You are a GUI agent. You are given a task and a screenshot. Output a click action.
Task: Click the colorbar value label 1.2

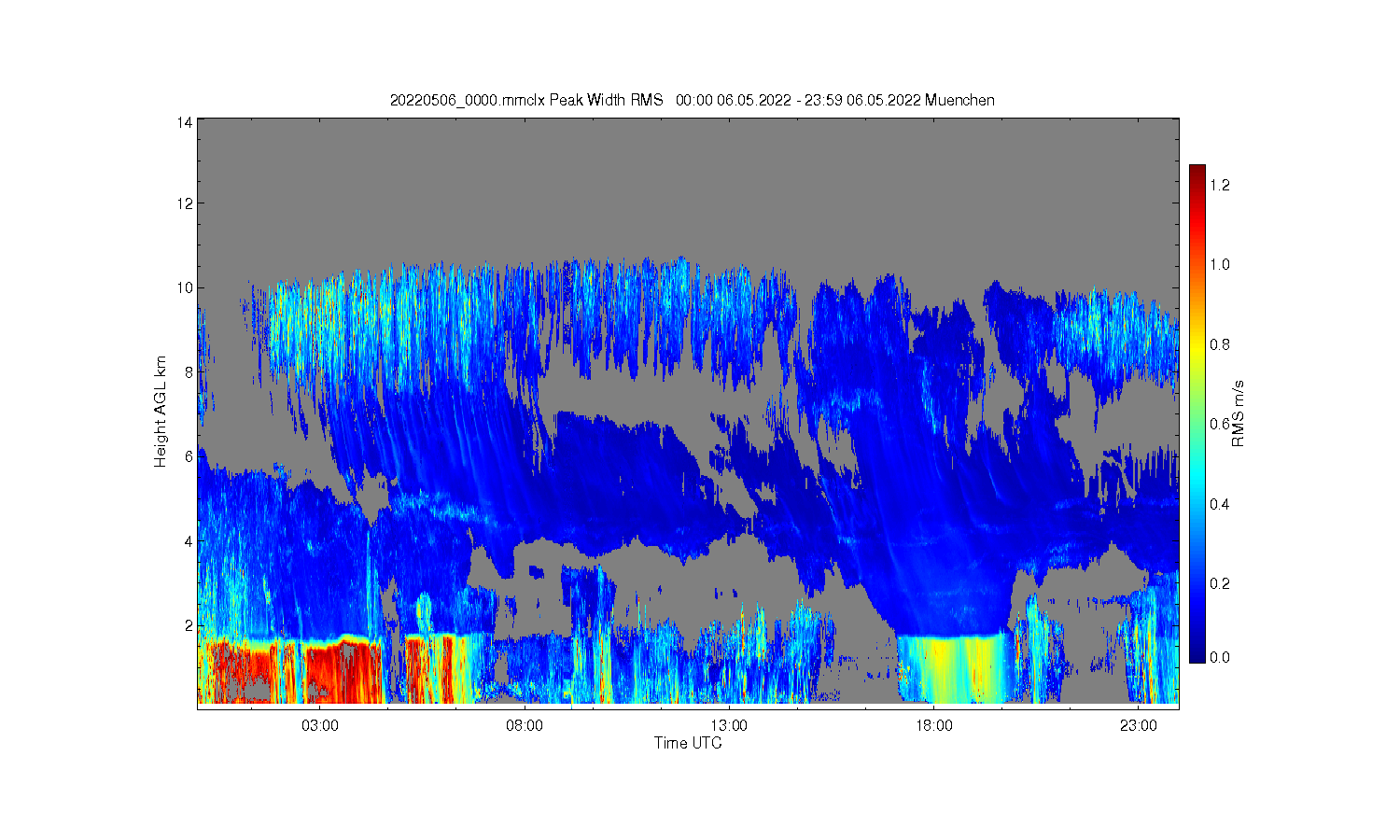point(1219,185)
